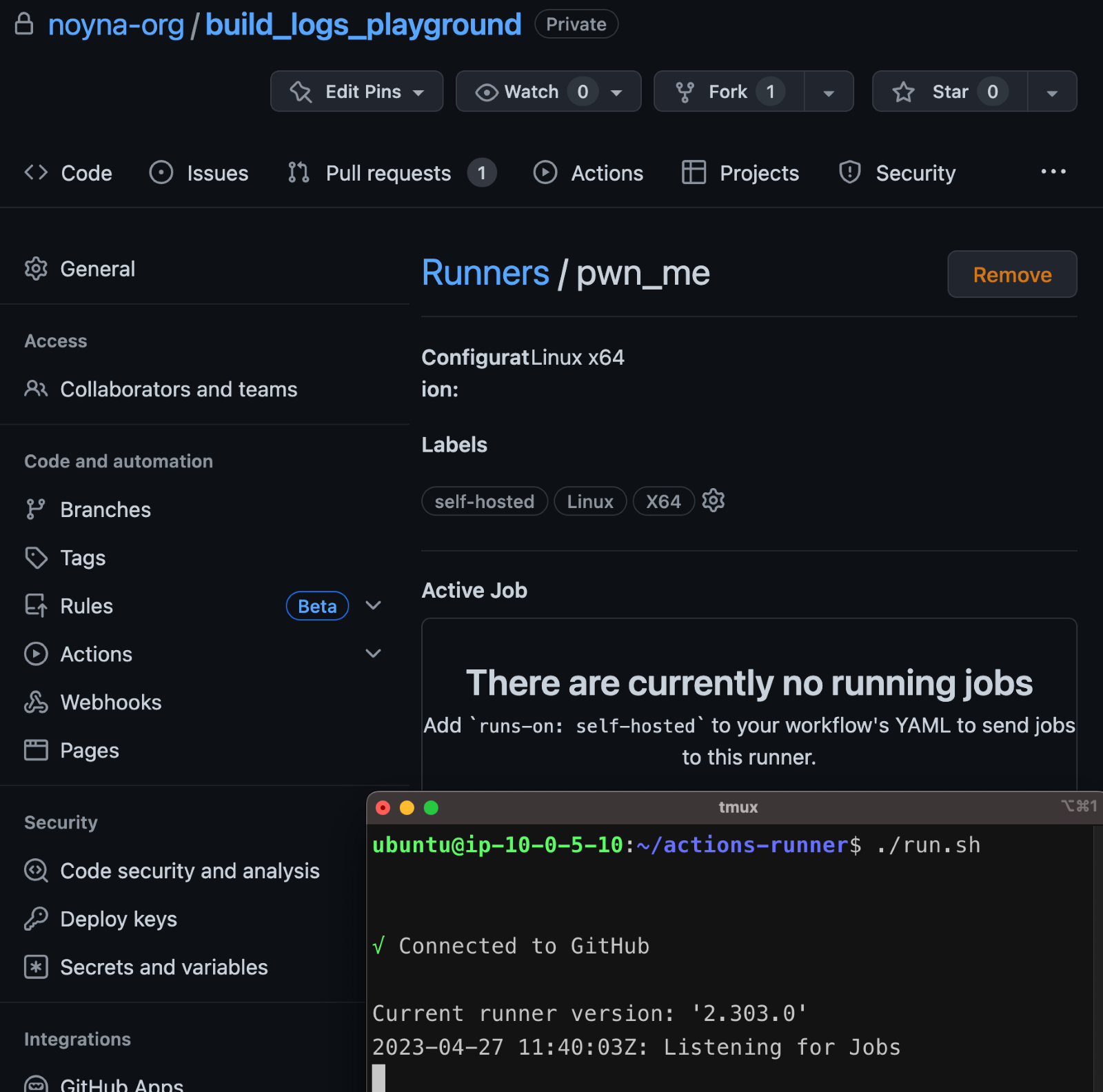Click the pin icon on Edit Pins
Image resolution: width=1103 pixels, height=1092 pixels.
point(301,92)
